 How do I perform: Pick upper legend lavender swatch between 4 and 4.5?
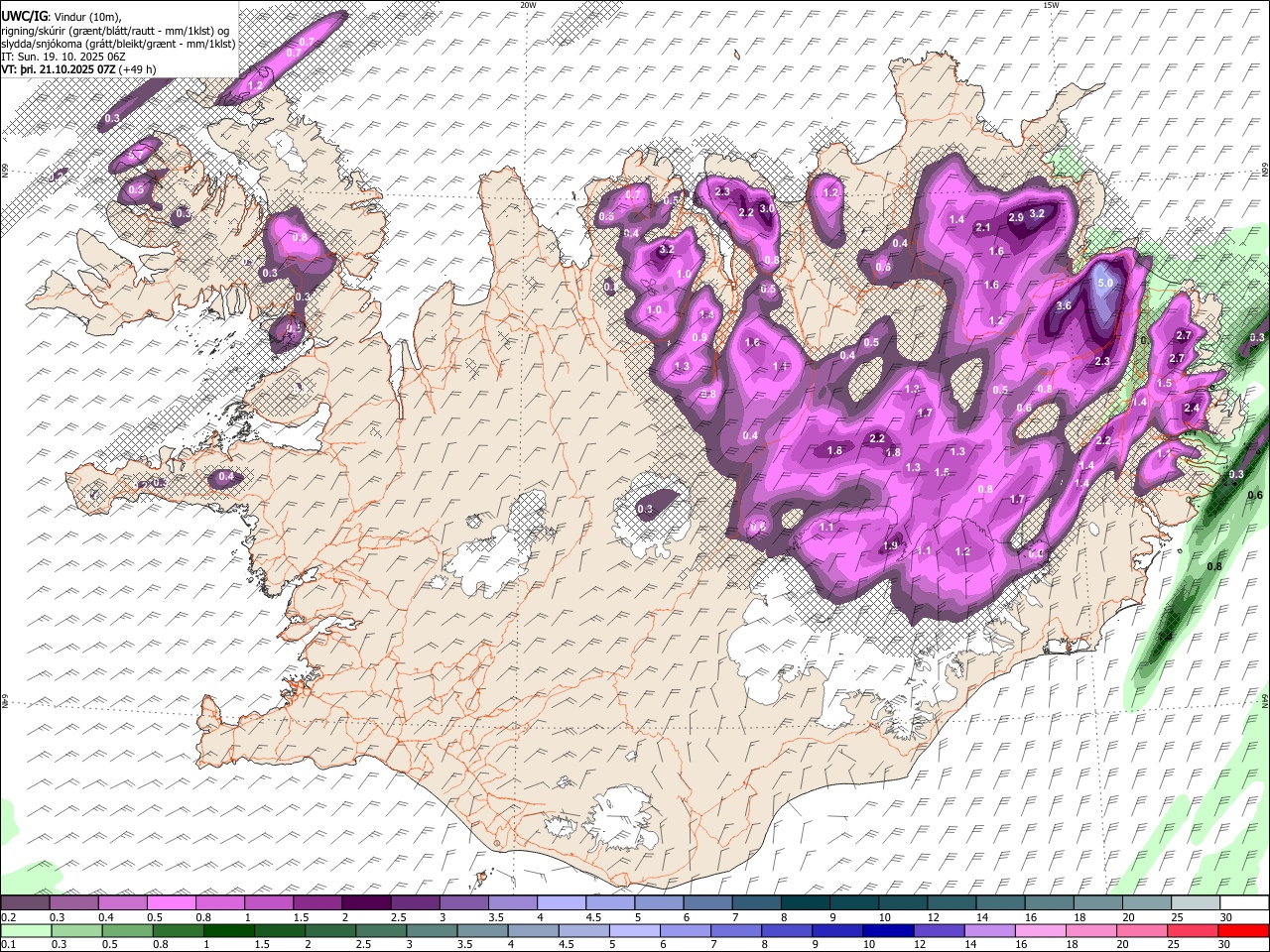click(562, 903)
